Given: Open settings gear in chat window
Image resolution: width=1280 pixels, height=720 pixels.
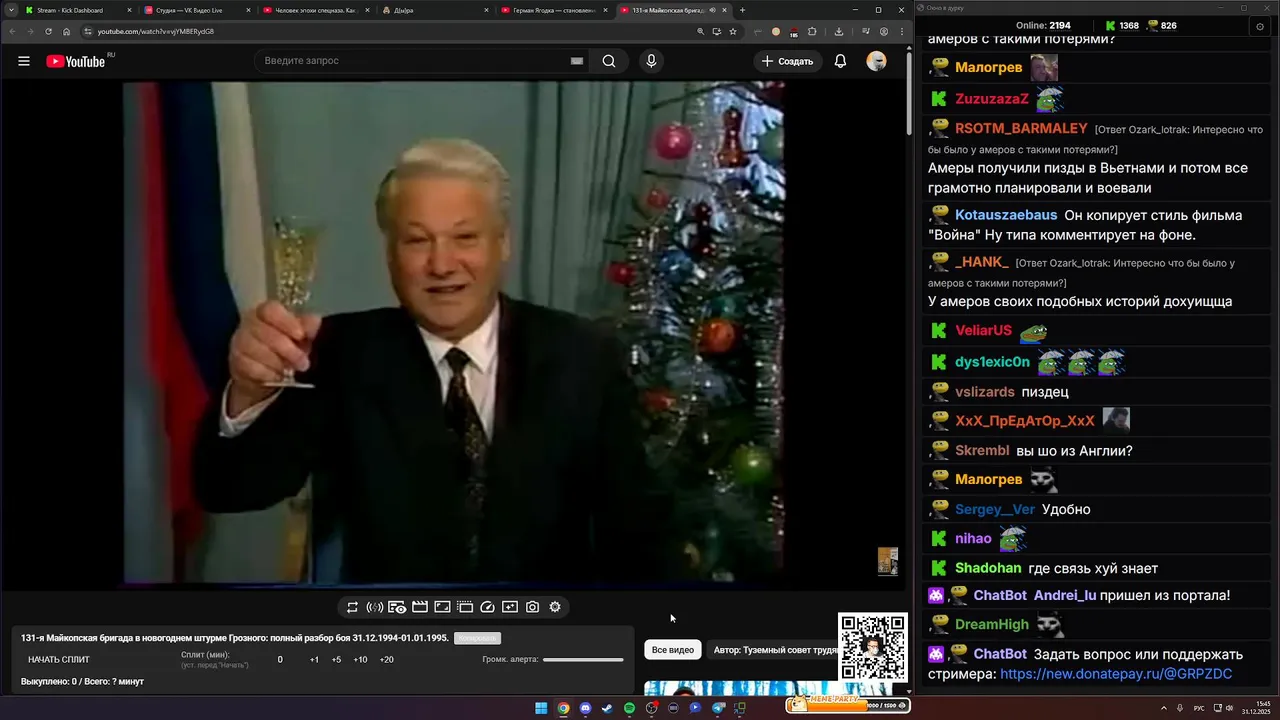Looking at the screenshot, I should click(x=1260, y=26).
